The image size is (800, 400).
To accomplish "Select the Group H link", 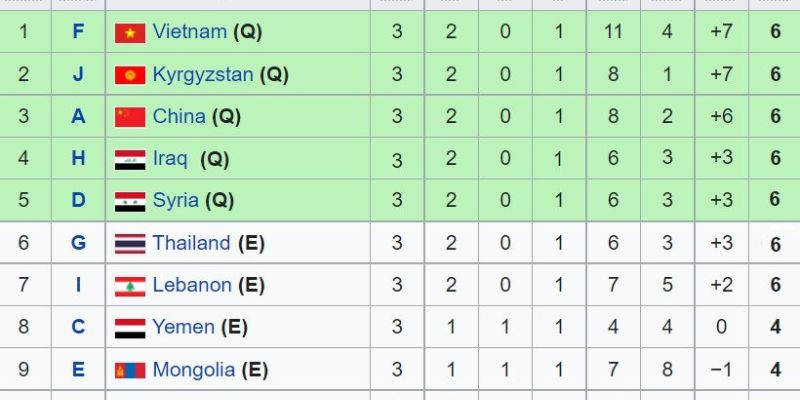I will pos(79,158).
